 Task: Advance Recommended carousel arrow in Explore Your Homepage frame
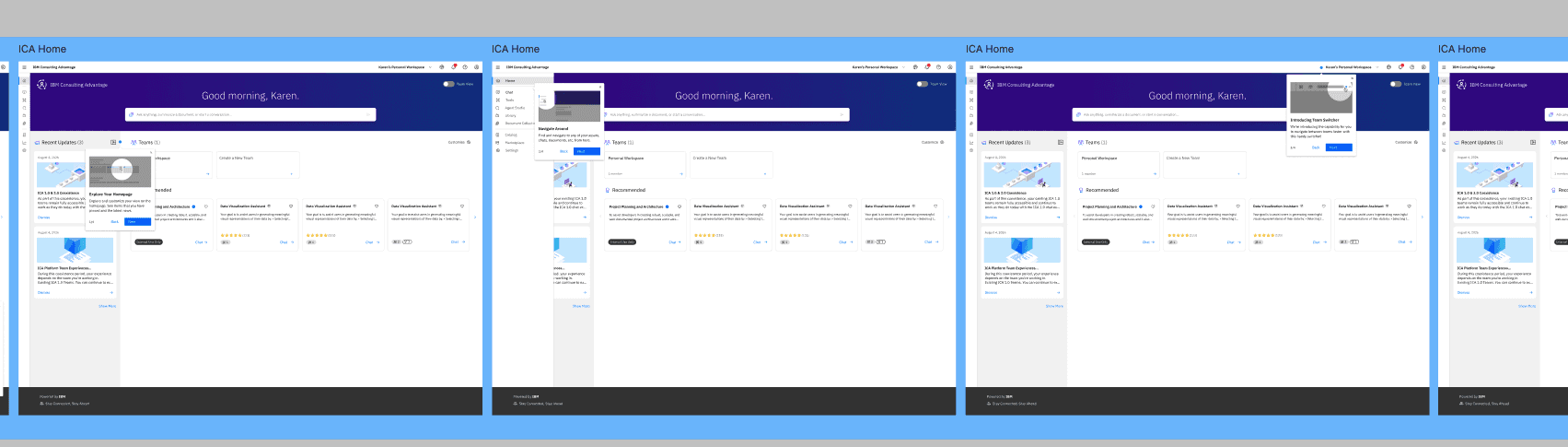475,217
